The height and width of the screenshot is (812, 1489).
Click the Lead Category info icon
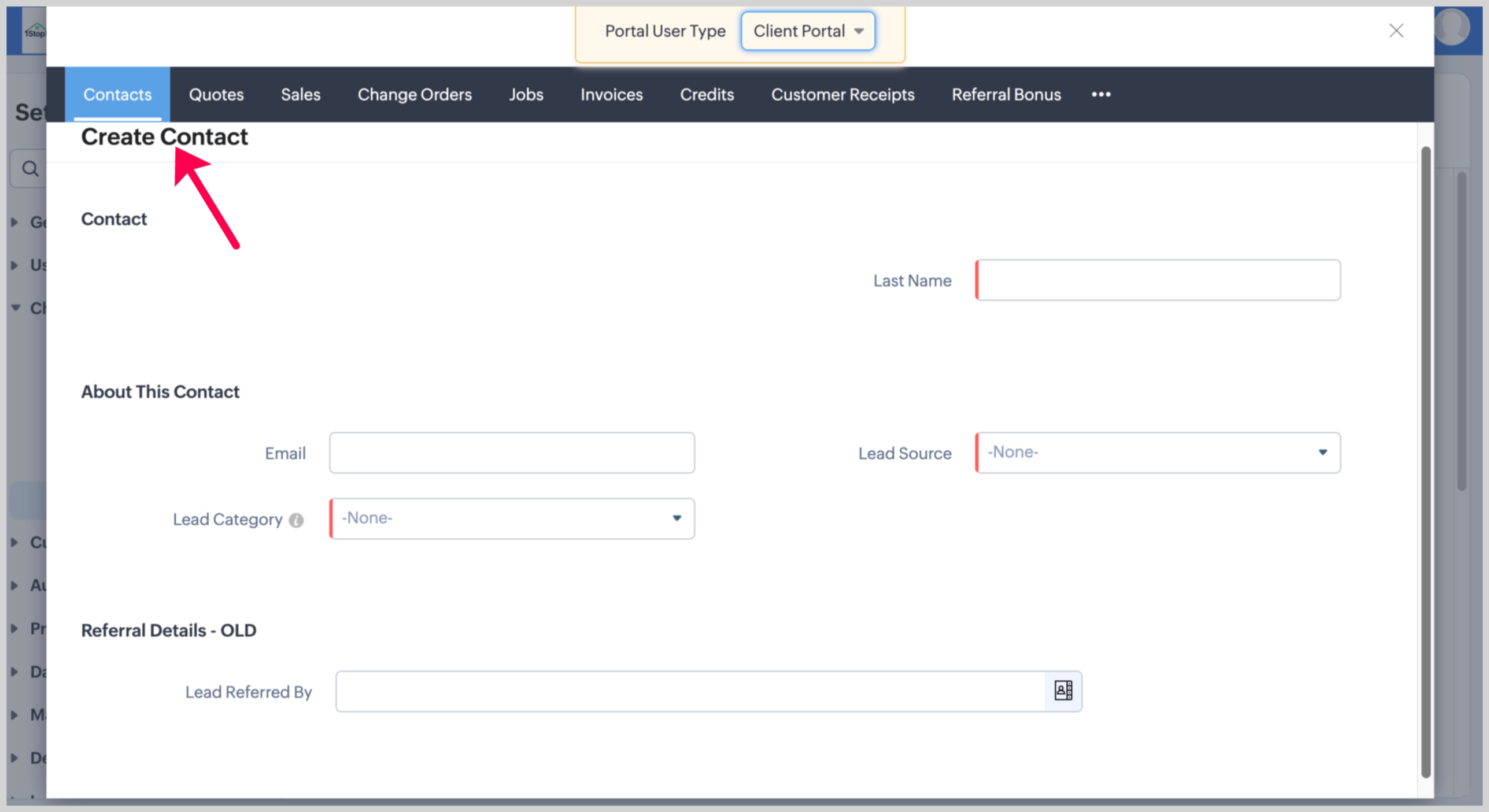pos(296,520)
